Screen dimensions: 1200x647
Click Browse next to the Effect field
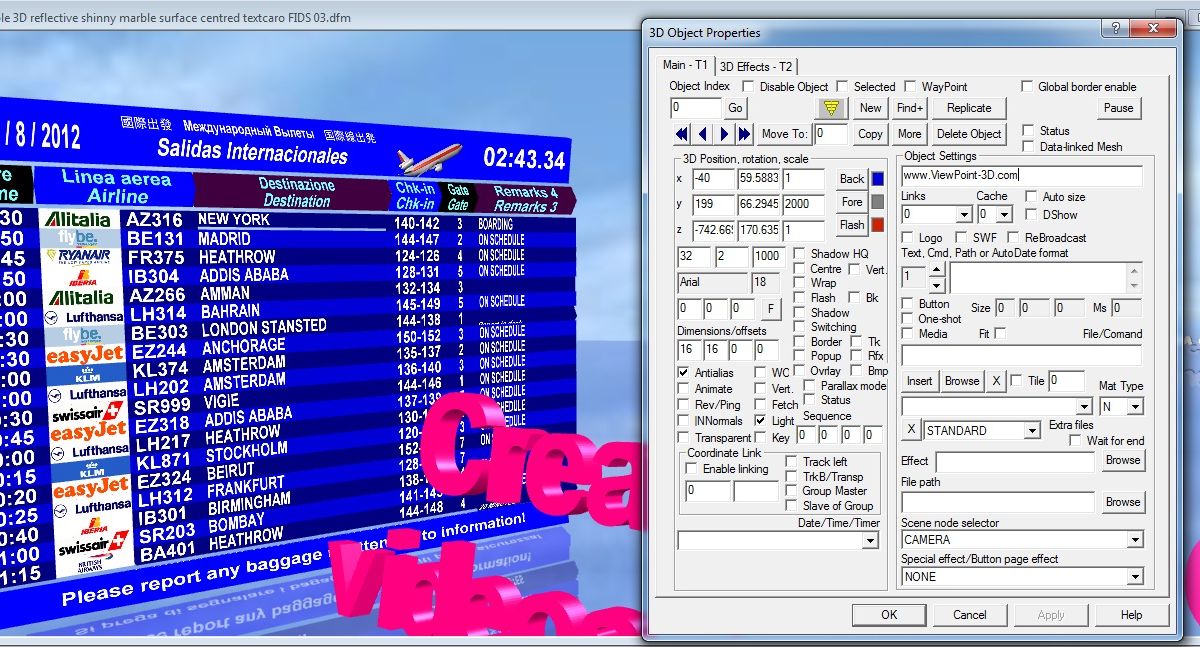pos(1123,461)
